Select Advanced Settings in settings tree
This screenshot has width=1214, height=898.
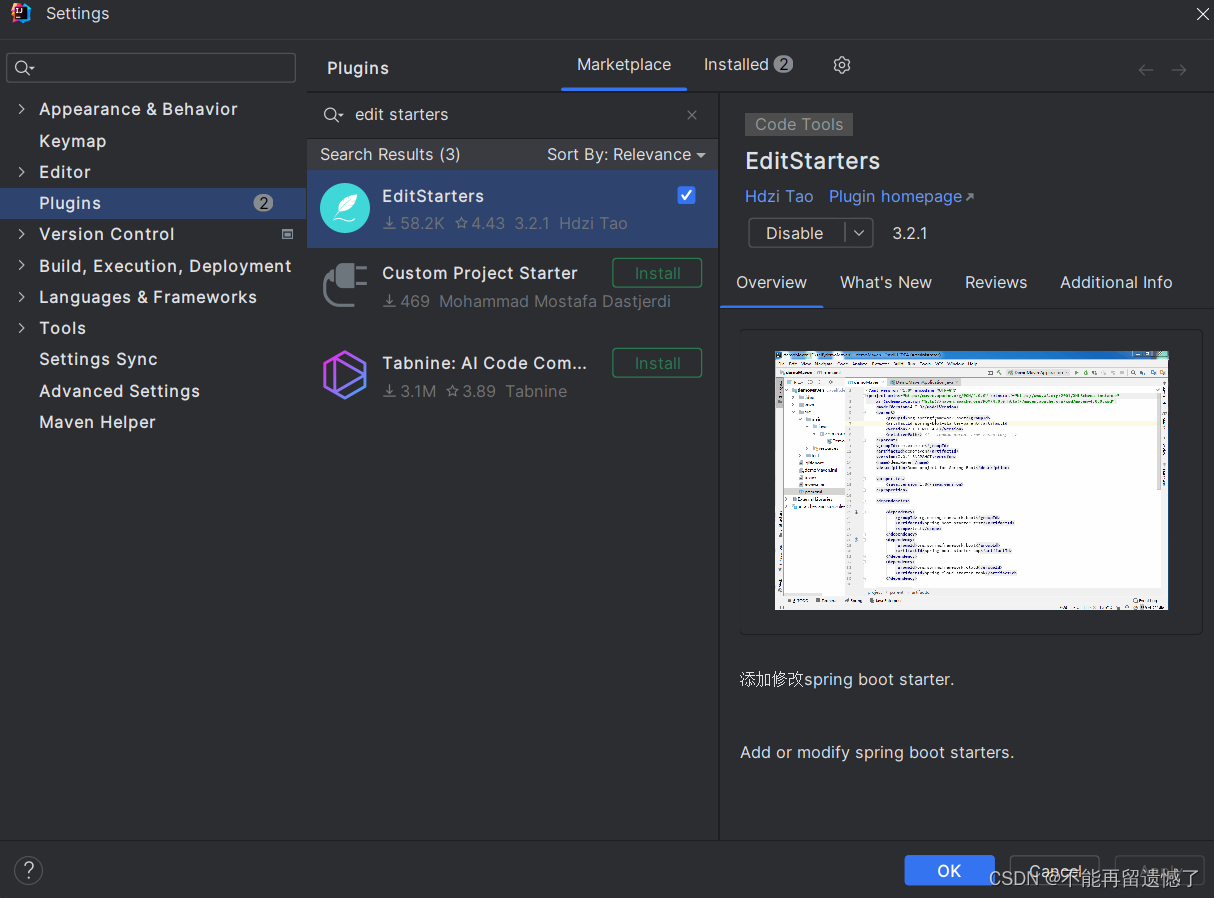click(119, 391)
